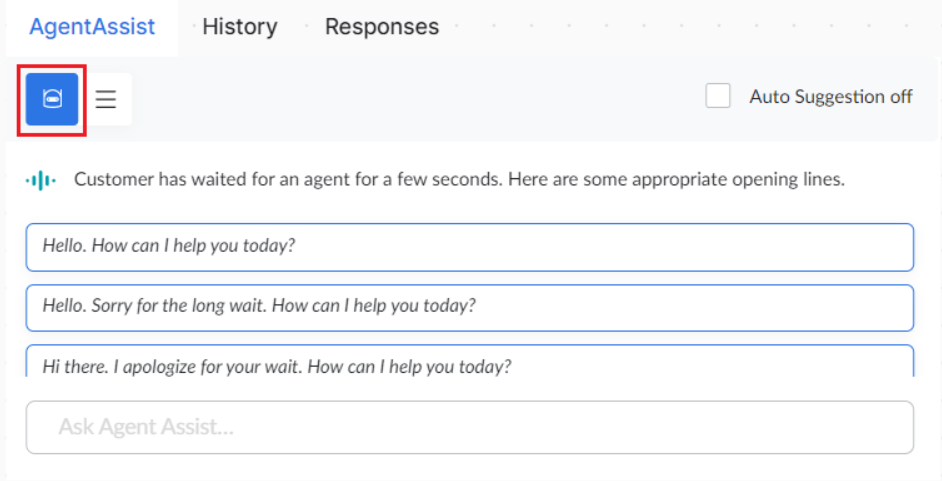Tick the Auto Suggestion checkbox
The height and width of the screenshot is (481, 942).
718,96
